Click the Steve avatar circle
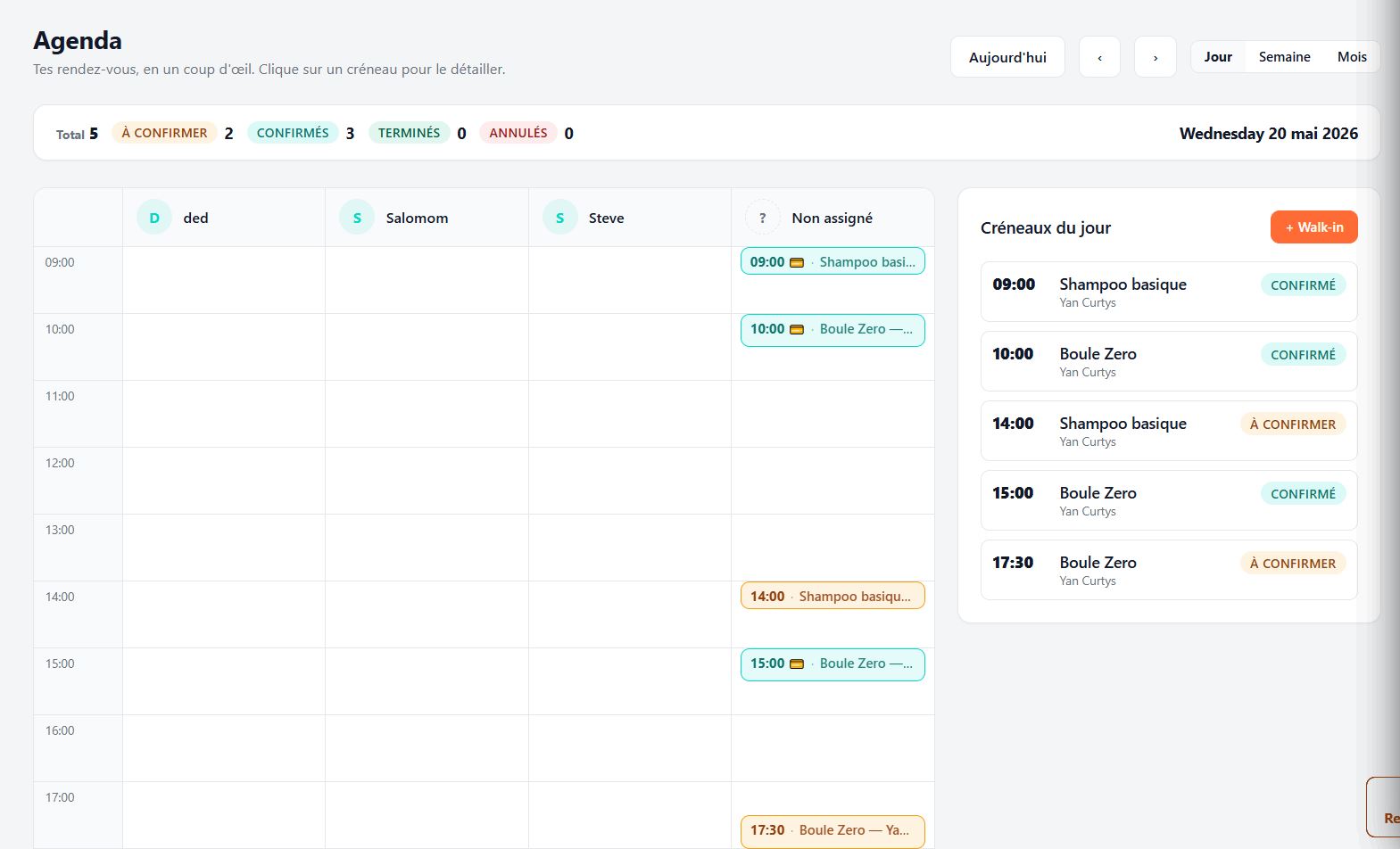The height and width of the screenshot is (849, 1400). click(560, 218)
